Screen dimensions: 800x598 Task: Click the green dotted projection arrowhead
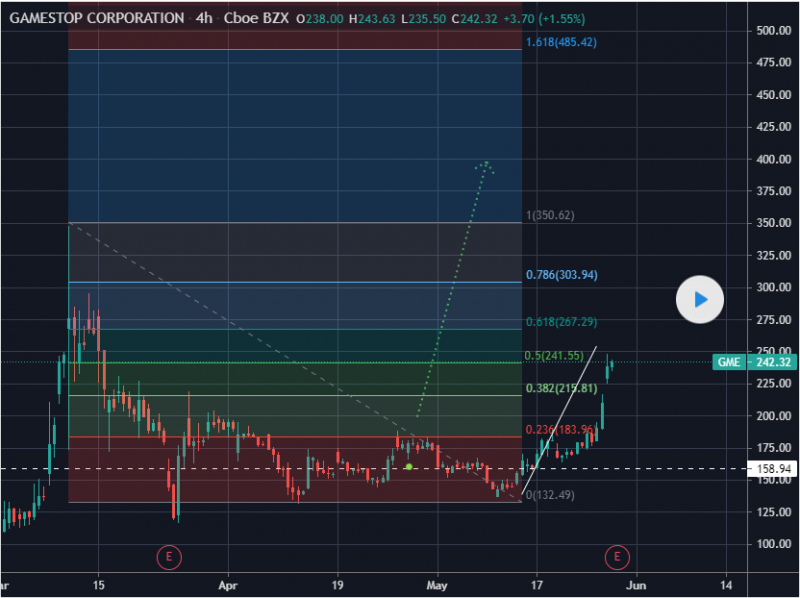(x=486, y=164)
